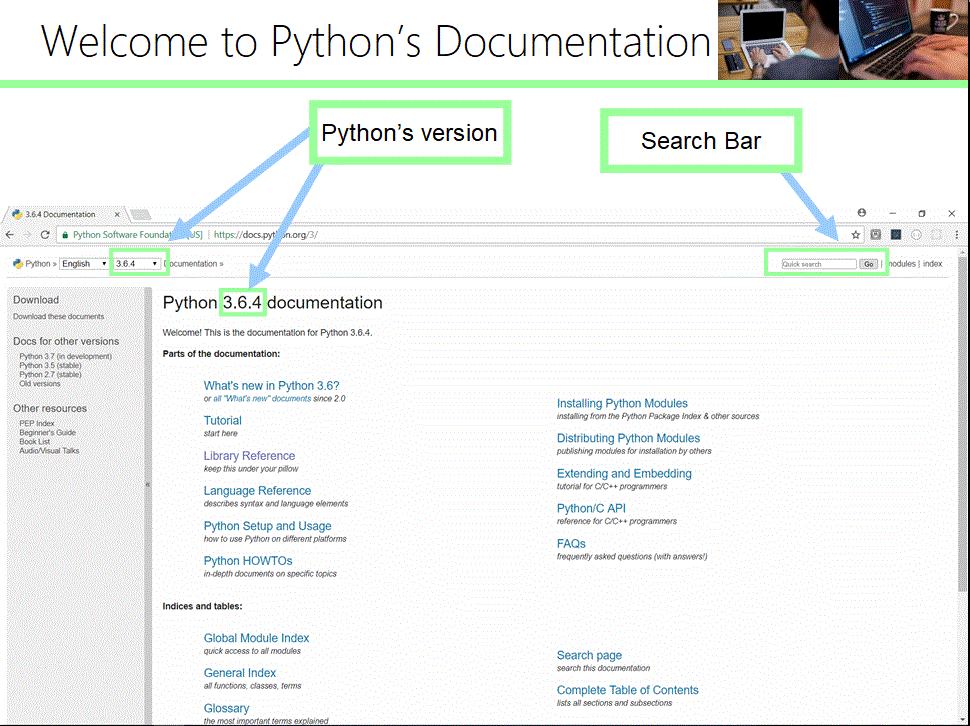Viewport: 970px width, 726px height.
Task: Toggle the bookmark star for this page
Action: point(856,234)
